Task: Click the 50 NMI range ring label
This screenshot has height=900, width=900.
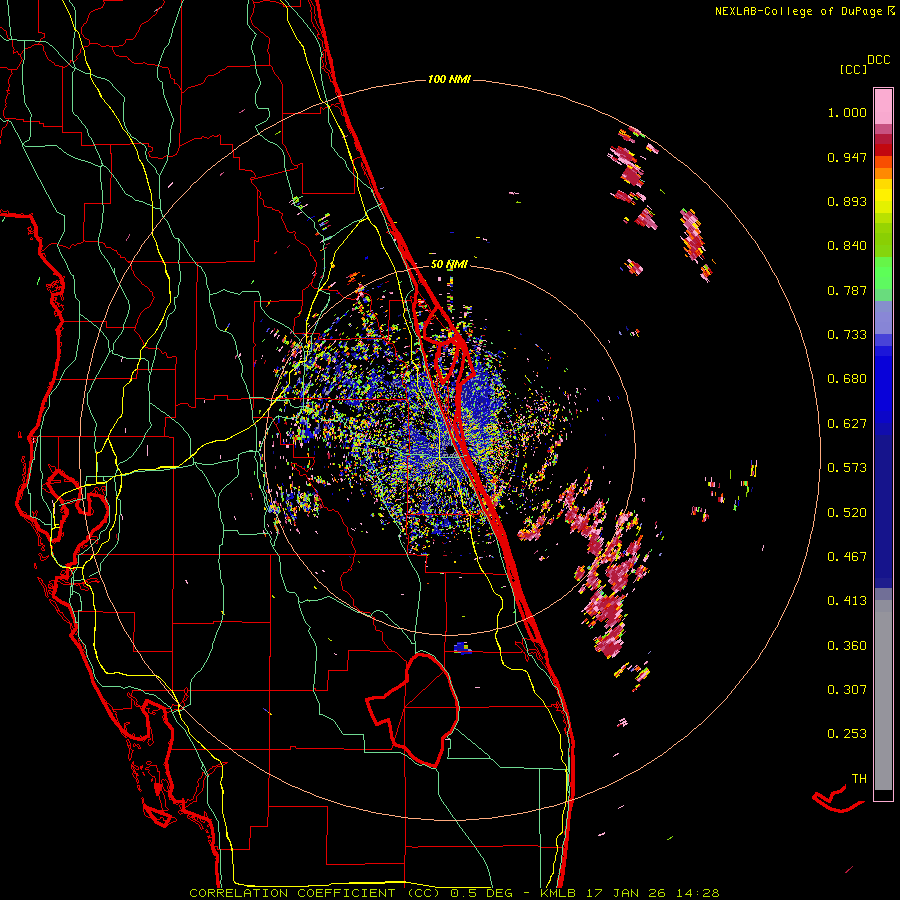Action: (449, 264)
